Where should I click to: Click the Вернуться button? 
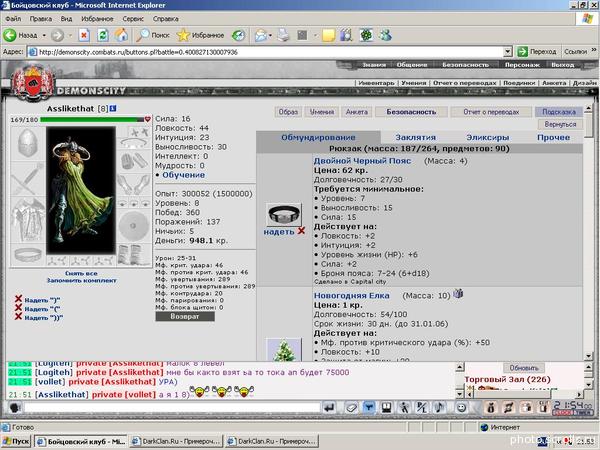click(560, 124)
